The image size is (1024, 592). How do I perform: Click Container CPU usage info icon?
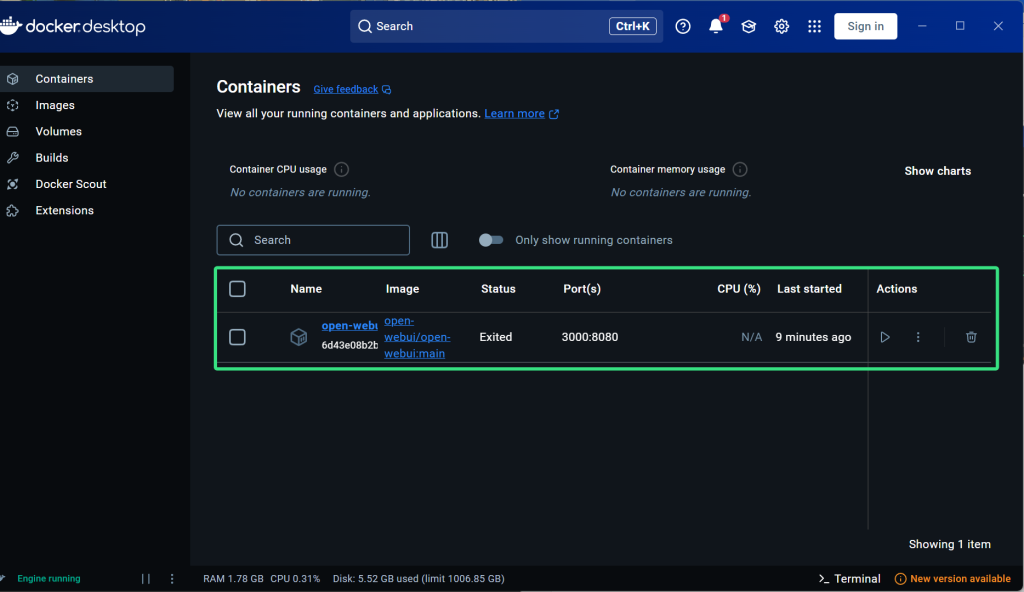click(342, 170)
